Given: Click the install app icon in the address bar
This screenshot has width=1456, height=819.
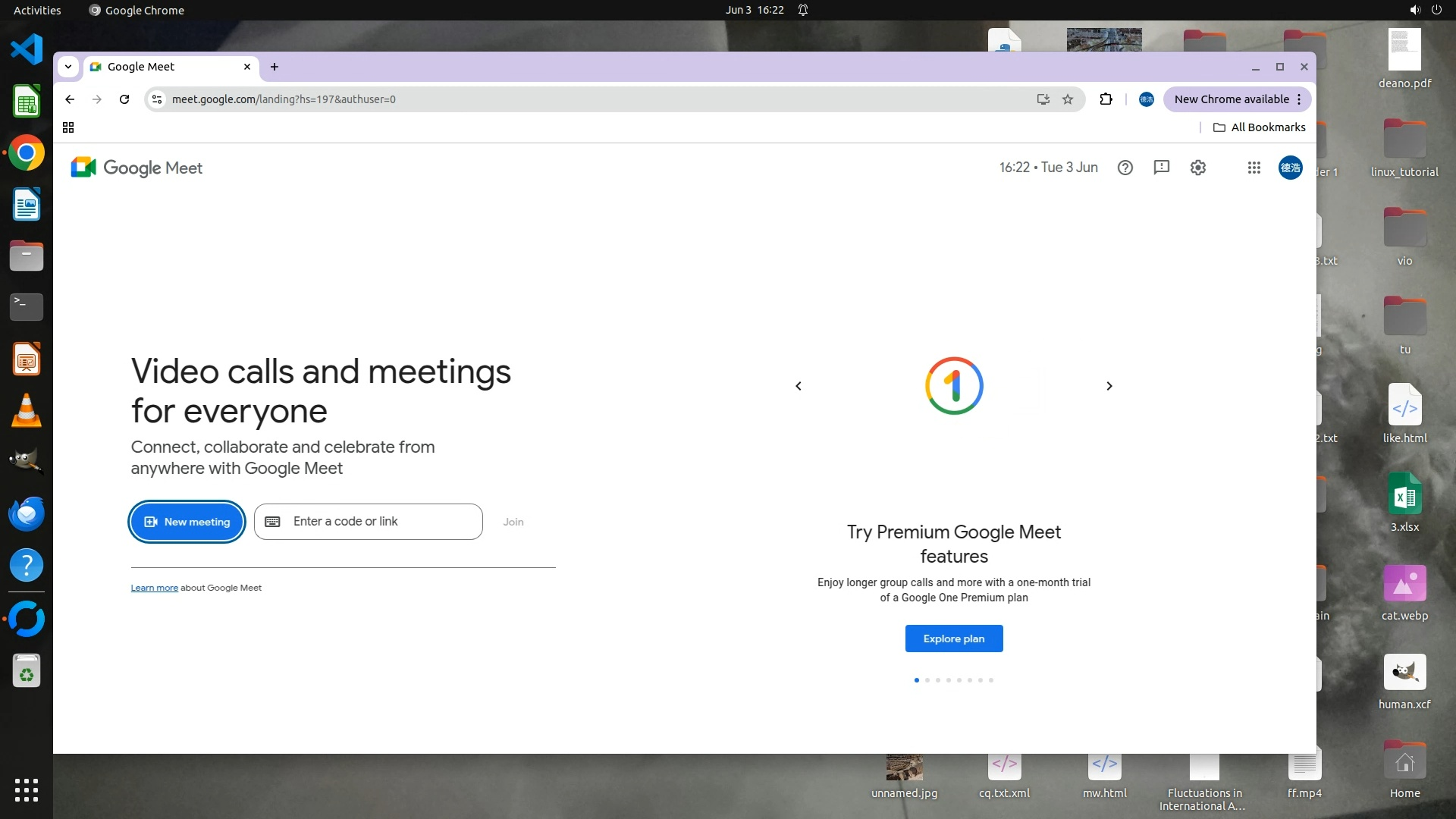Looking at the screenshot, I should (1043, 99).
